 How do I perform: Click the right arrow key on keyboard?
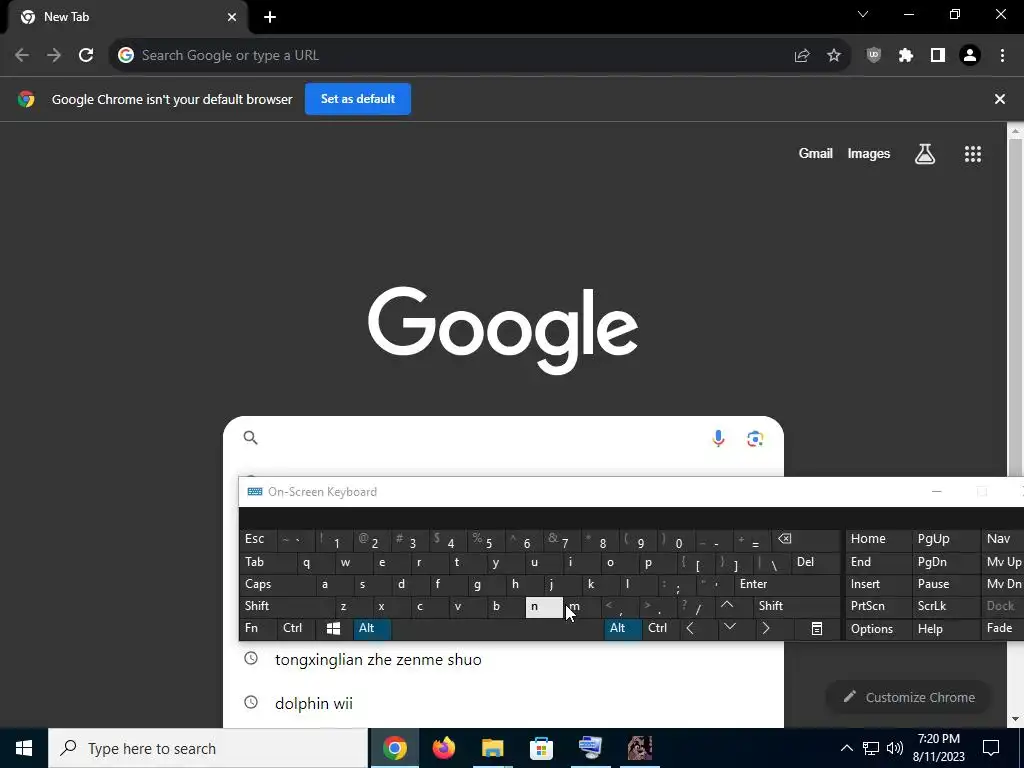(x=765, y=628)
